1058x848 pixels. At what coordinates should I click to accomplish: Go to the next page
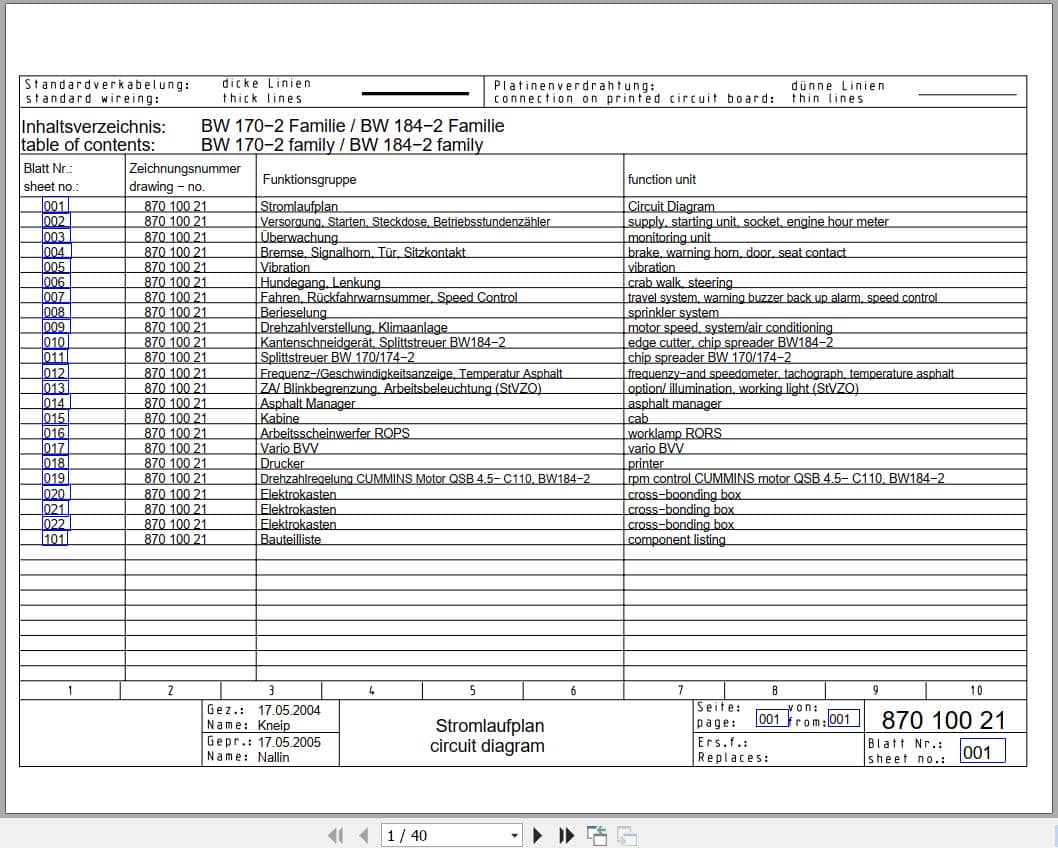point(537,835)
